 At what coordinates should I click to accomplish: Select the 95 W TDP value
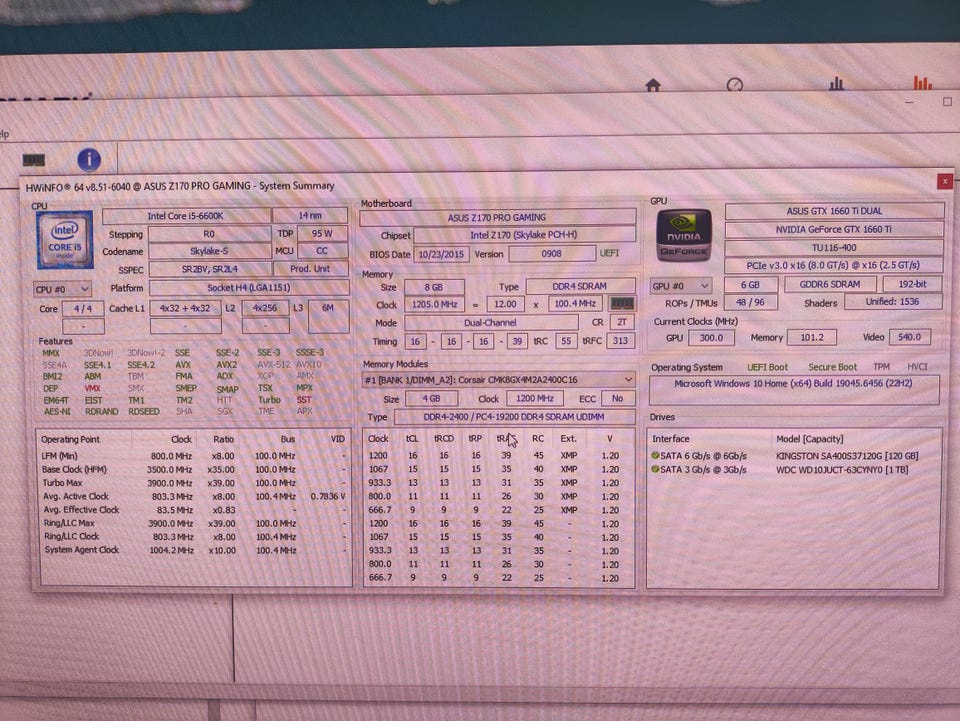[x=322, y=233]
